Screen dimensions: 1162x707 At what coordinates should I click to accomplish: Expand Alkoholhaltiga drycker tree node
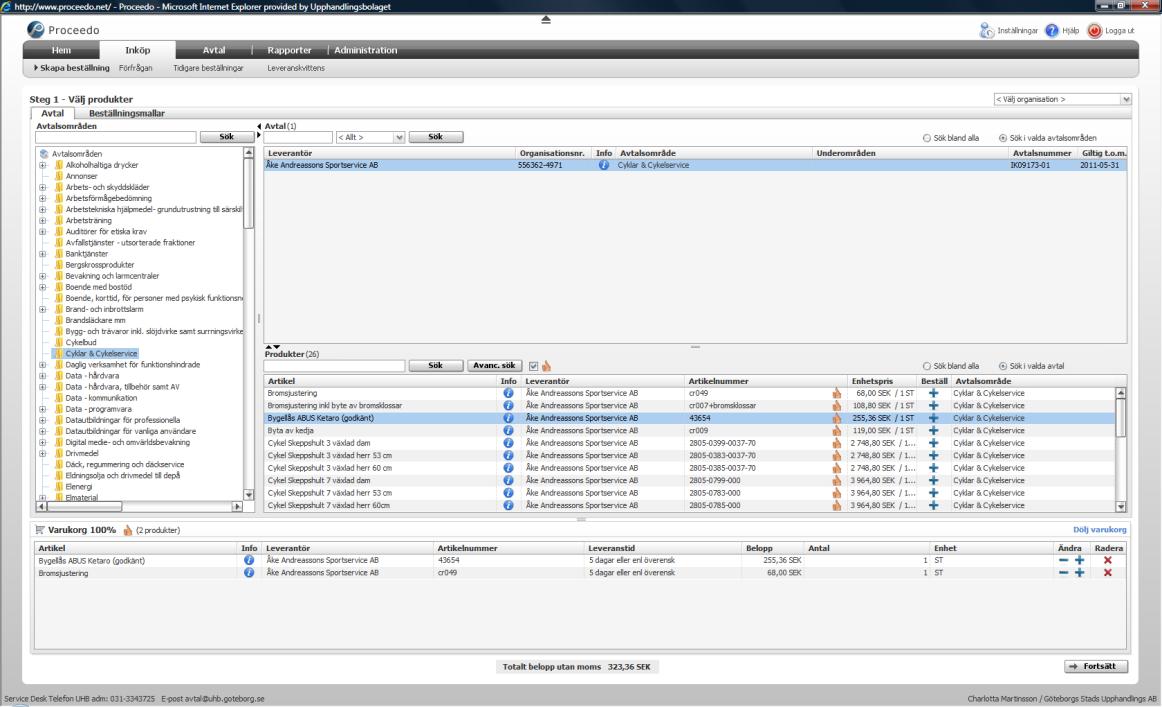[43, 165]
